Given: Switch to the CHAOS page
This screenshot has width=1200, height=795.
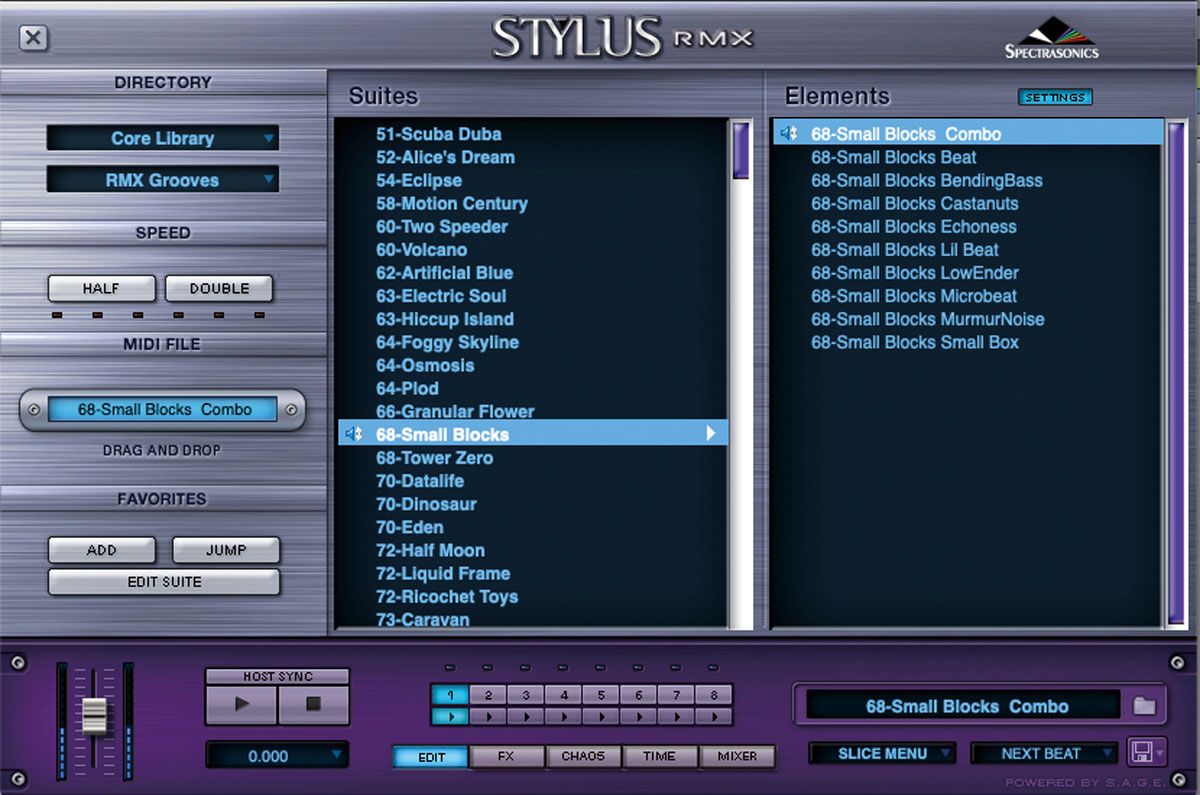Looking at the screenshot, I should [583, 757].
